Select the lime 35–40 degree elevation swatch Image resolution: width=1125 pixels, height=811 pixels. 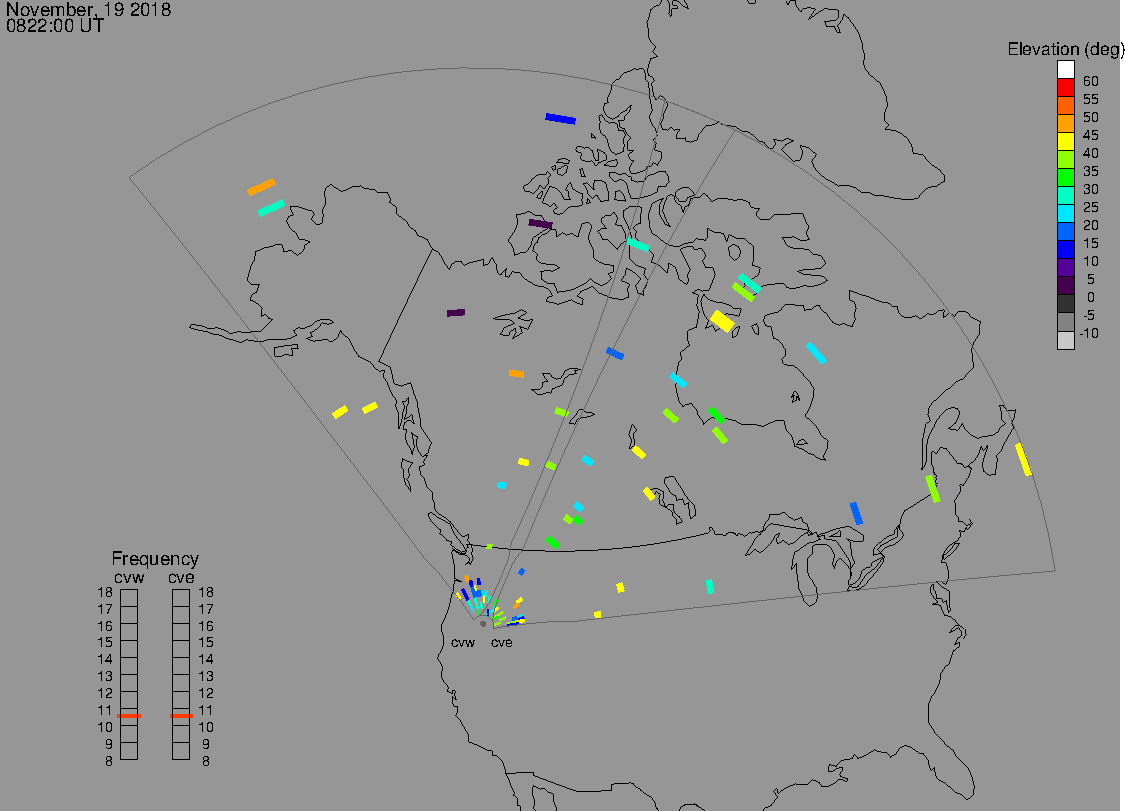pos(1065,159)
